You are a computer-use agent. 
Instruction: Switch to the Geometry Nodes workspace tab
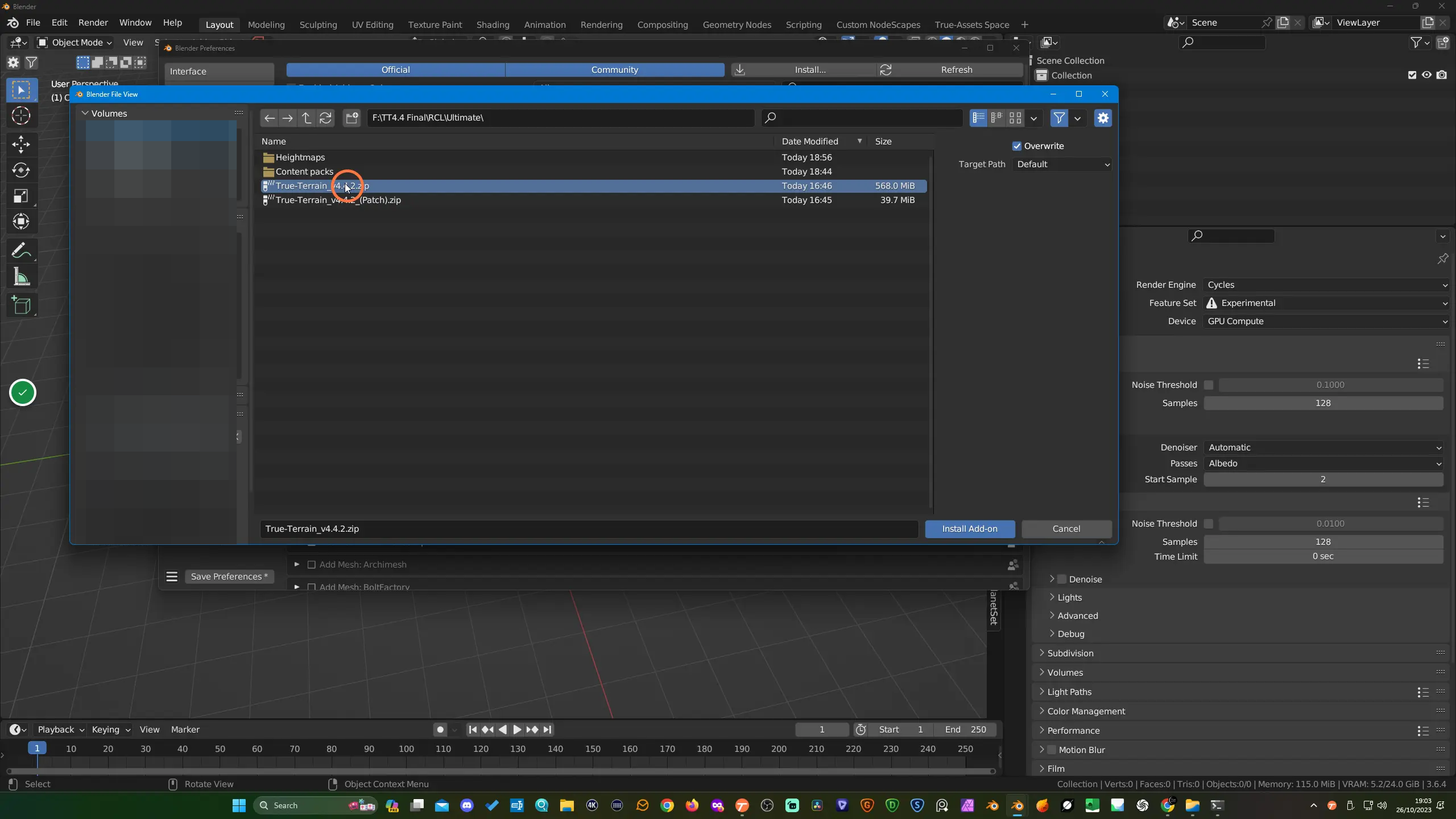point(737,25)
